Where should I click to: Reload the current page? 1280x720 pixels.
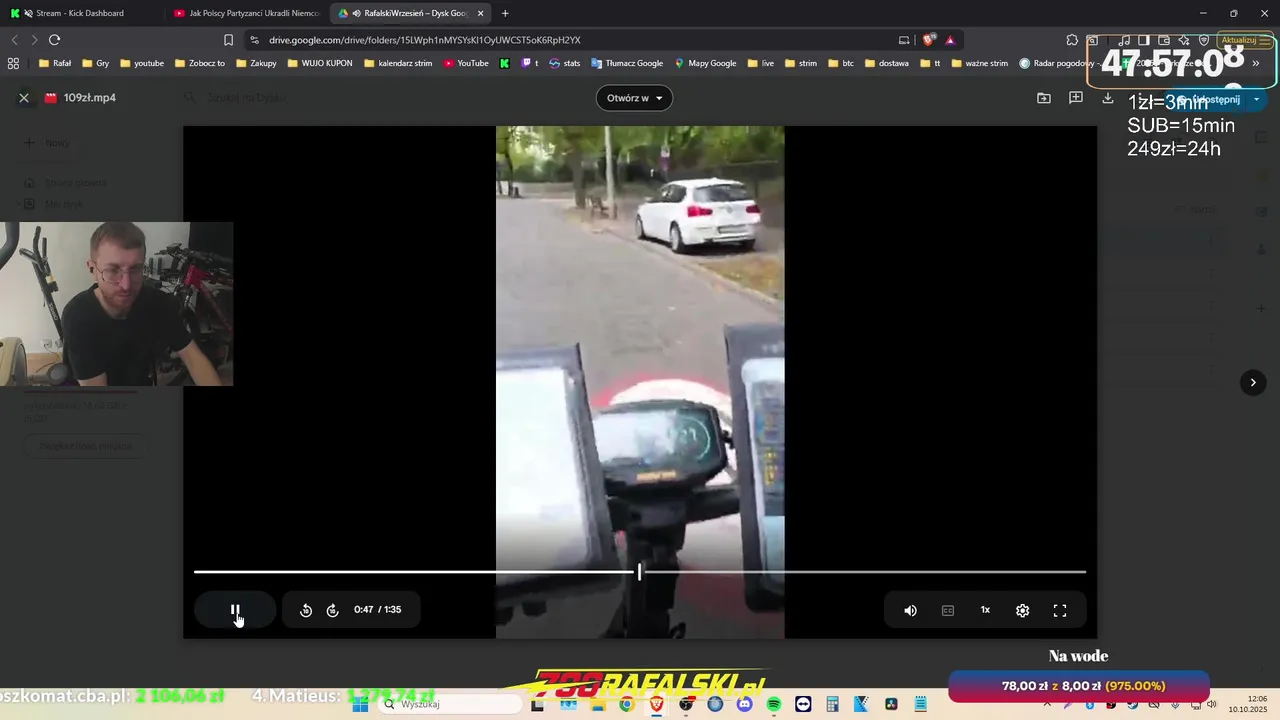tap(55, 40)
